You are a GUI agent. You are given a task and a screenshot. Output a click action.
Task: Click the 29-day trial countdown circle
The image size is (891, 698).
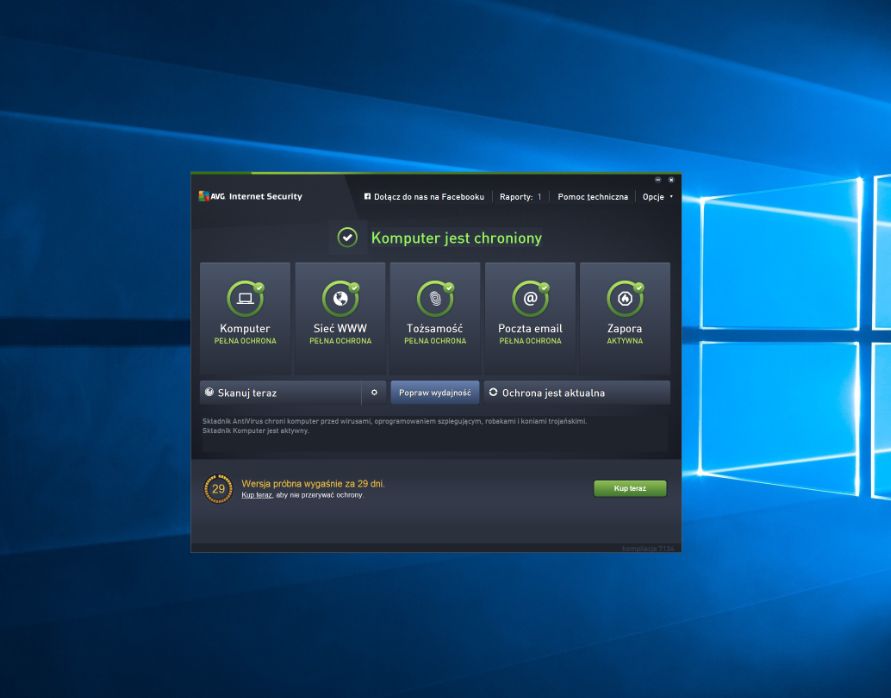pyautogui.click(x=218, y=489)
